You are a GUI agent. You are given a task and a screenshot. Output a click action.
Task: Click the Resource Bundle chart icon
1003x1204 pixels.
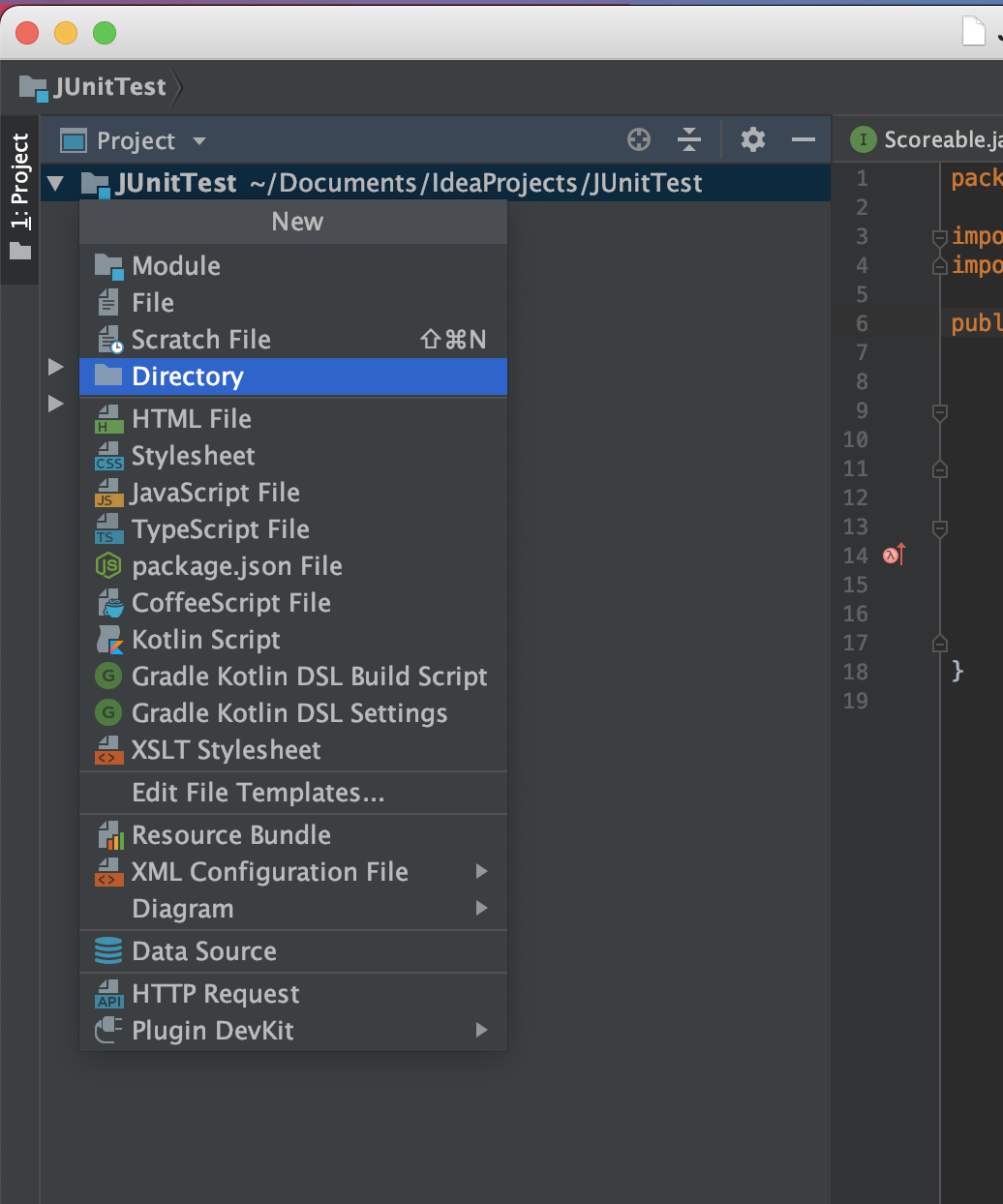click(110, 835)
